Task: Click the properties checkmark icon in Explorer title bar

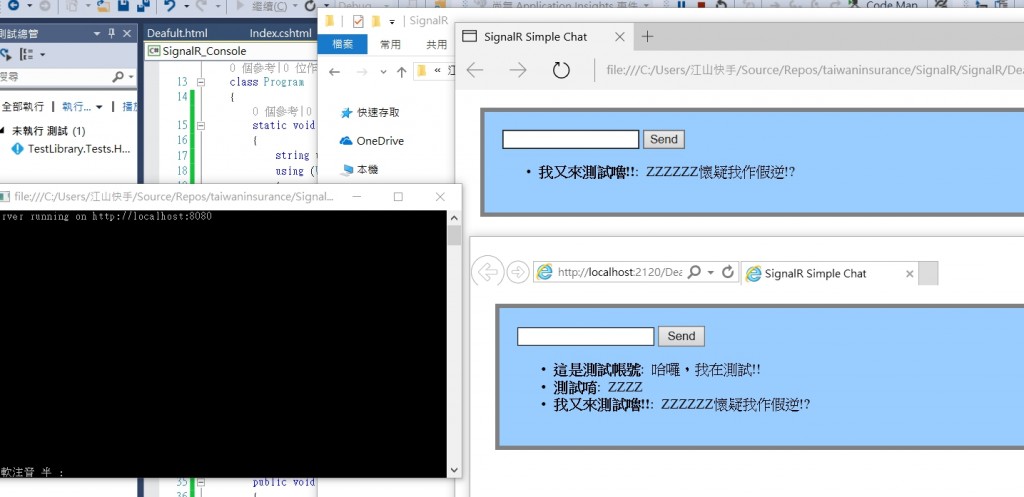Action: 358,21
